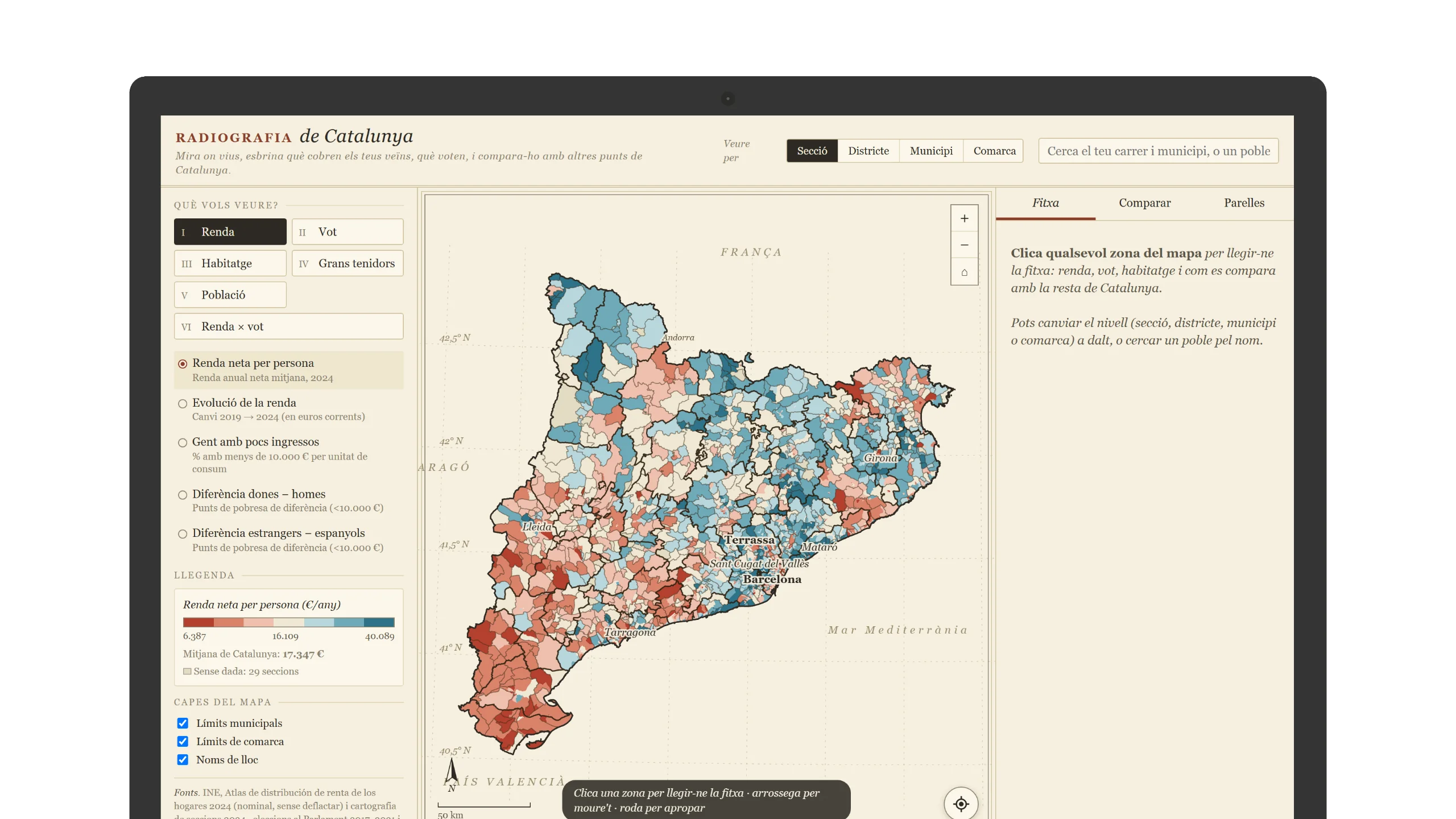Select Evolució de la renda radio

tap(183, 404)
